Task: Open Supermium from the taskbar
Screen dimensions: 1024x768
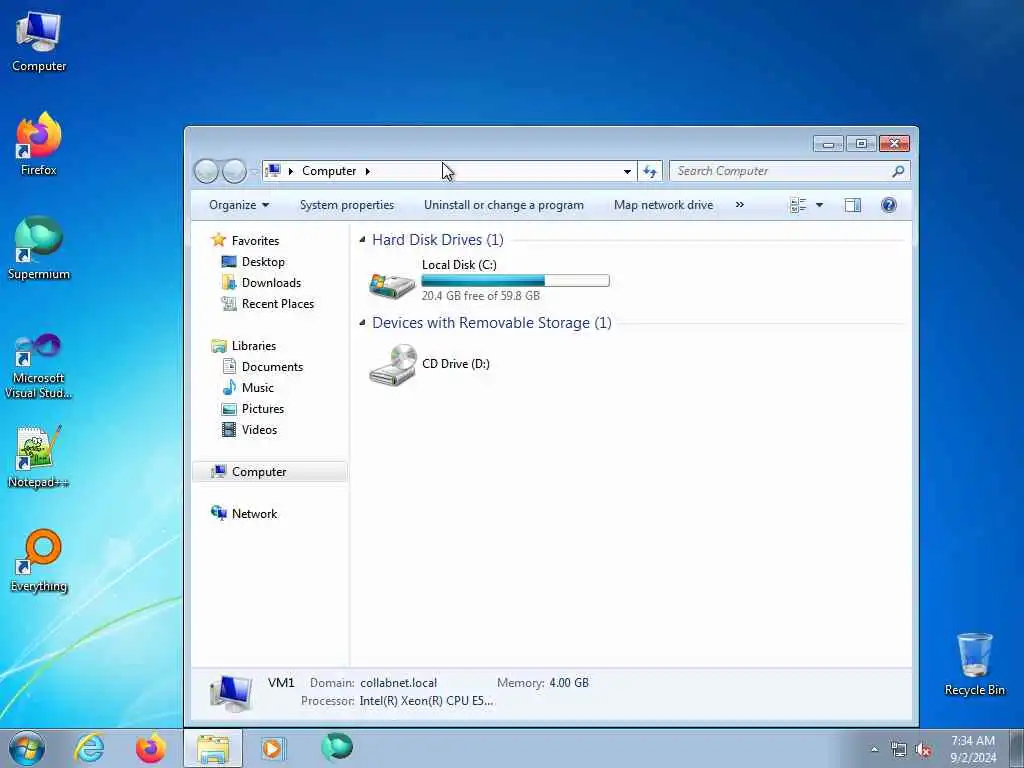Action: point(337,747)
